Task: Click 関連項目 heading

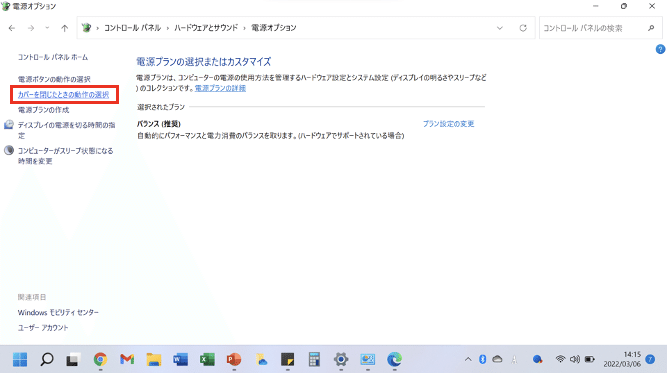Action: (32, 297)
